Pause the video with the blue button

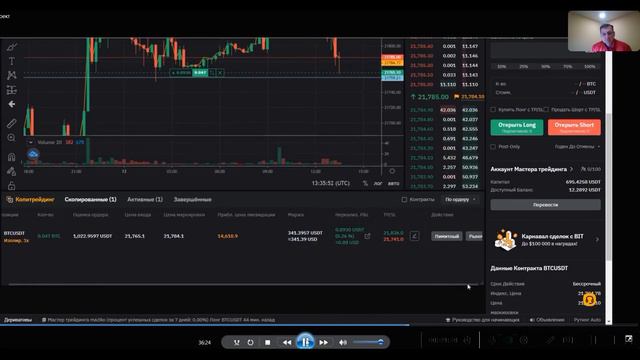click(x=305, y=342)
